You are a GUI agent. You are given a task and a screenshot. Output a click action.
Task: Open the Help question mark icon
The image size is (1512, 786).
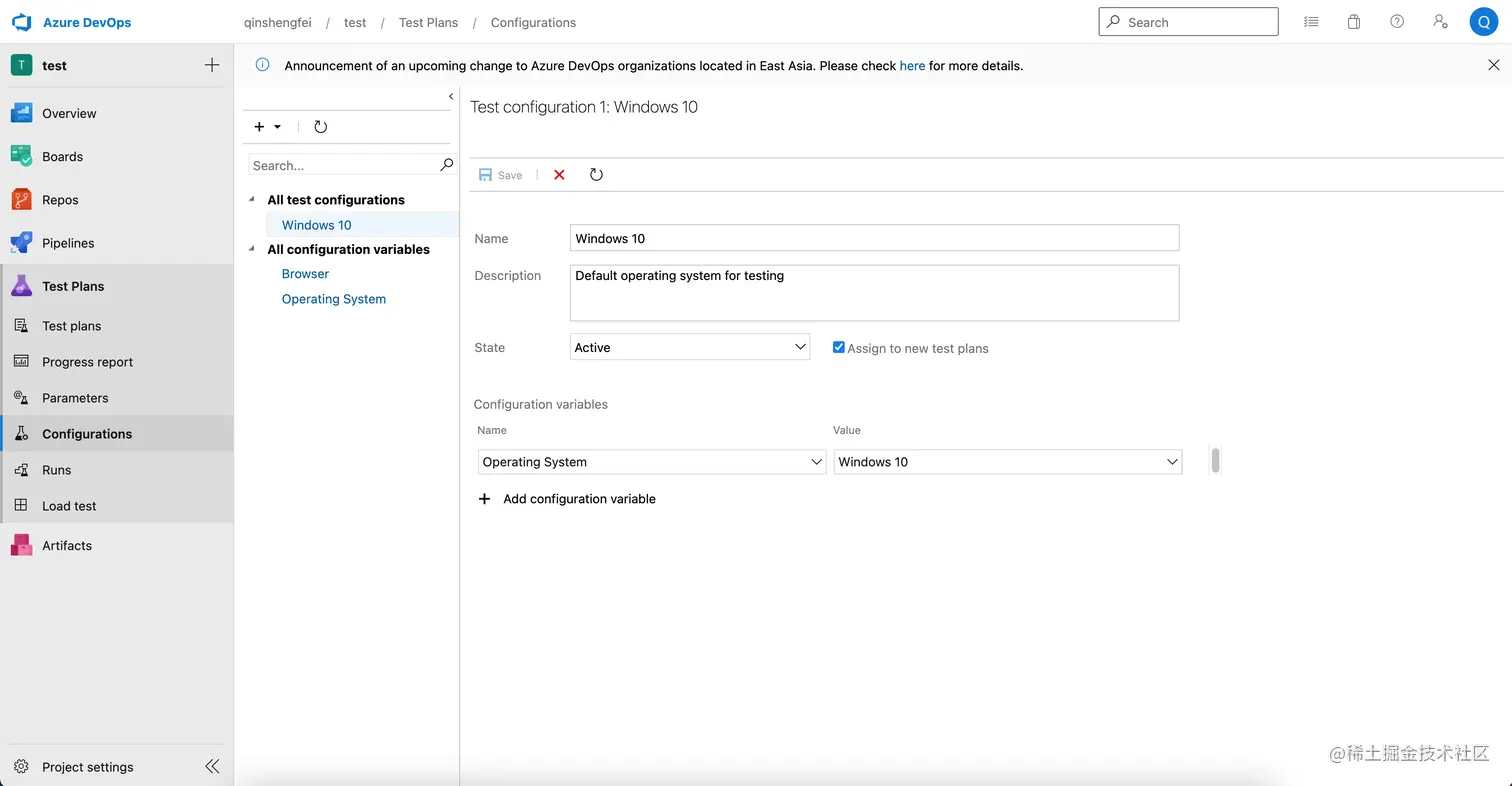coord(1397,22)
